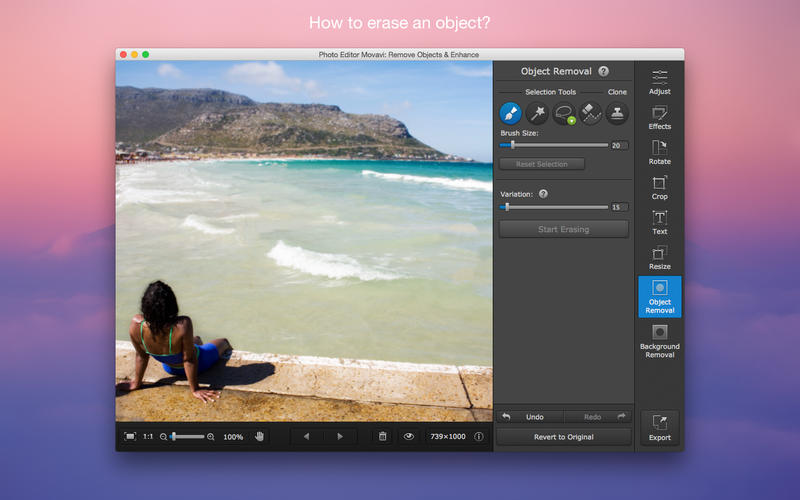This screenshot has height=500, width=800.
Task: Switch to the Crop tab
Action: pos(659,187)
